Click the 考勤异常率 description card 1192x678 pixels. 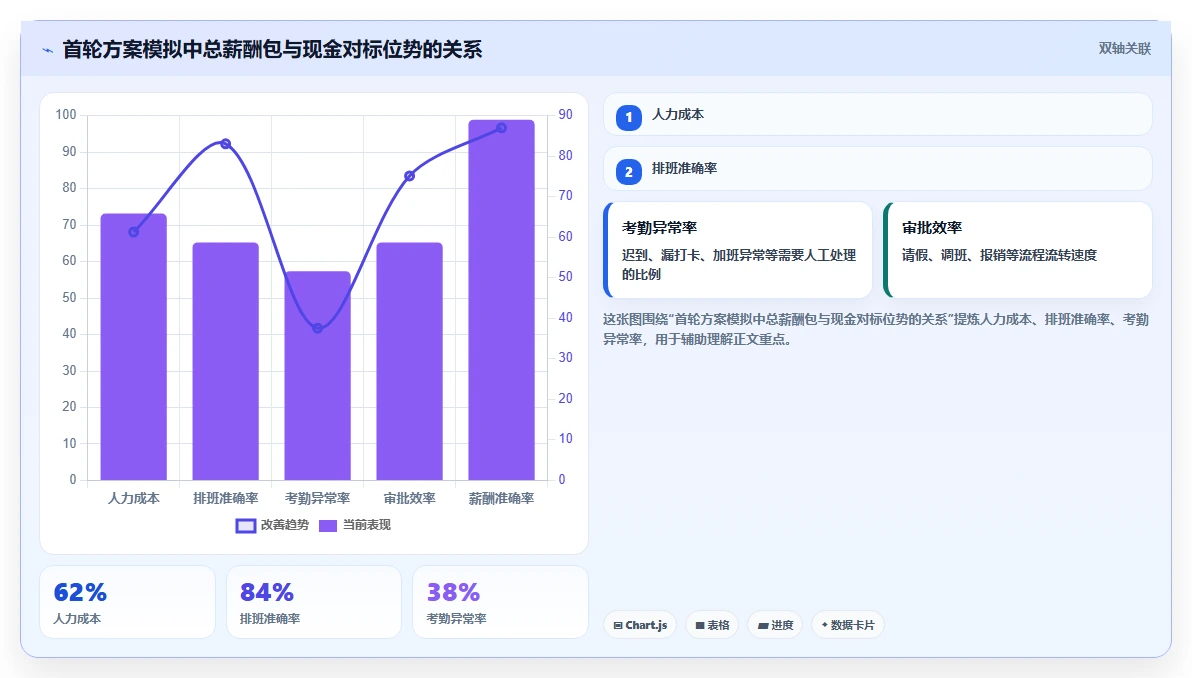pos(738,249)
